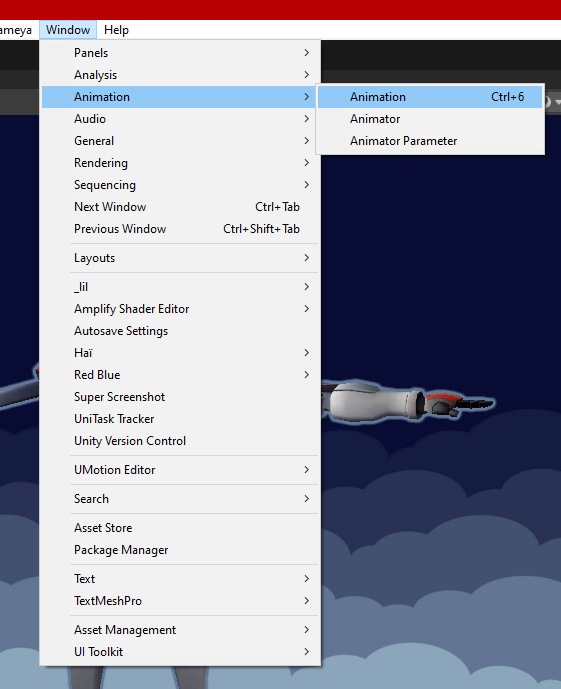
Task: Open the Animation window from submenu
Action: (x=430, y=97)
